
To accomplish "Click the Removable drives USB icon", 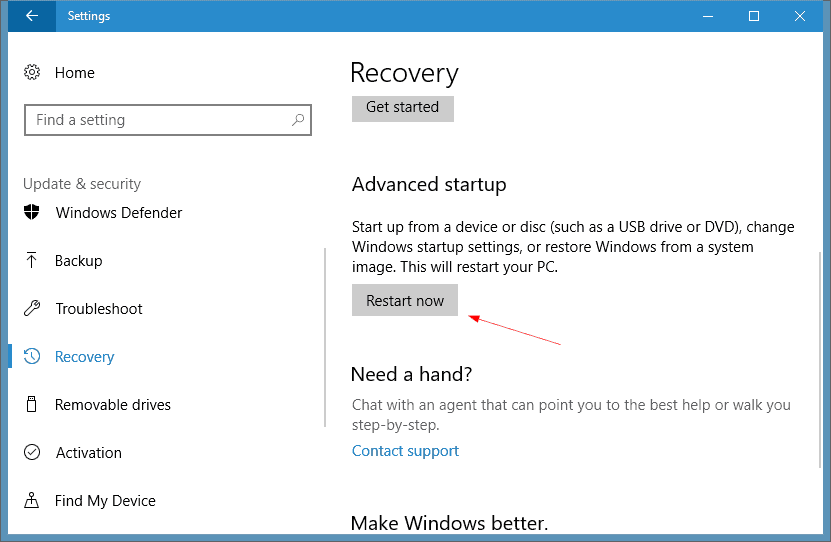I will 32,405.
